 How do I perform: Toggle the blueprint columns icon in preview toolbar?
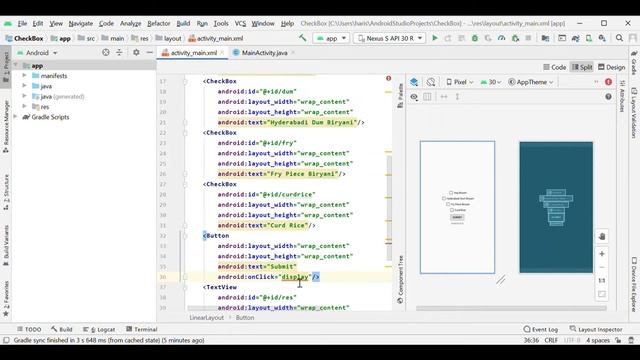point(427,97)
